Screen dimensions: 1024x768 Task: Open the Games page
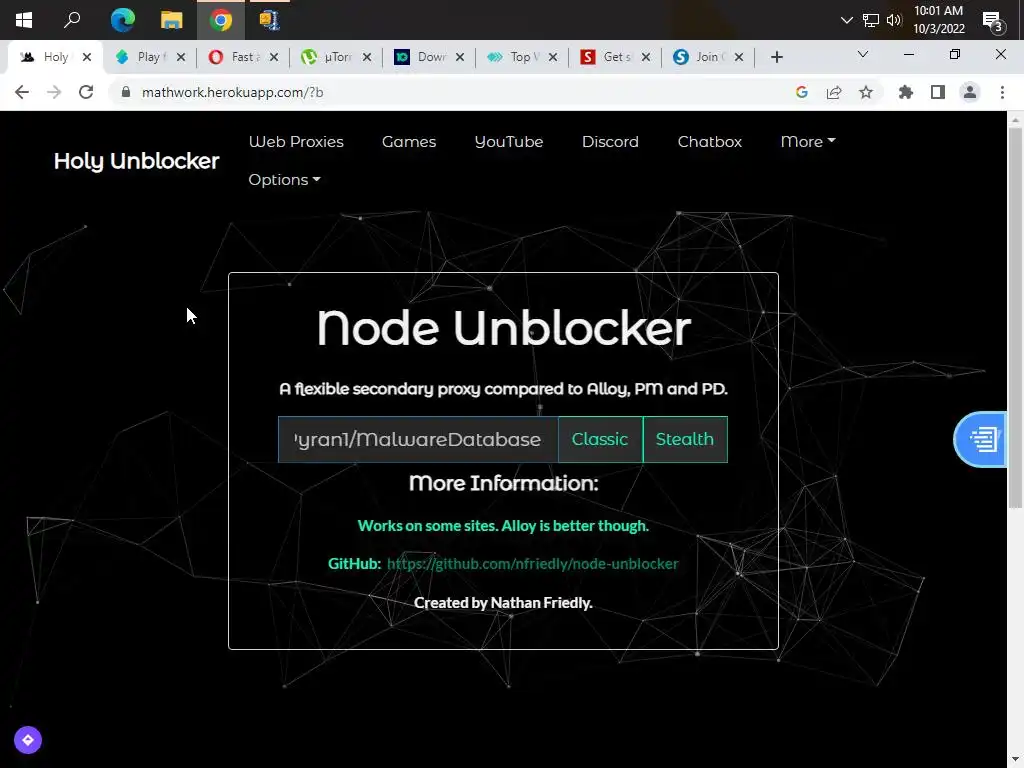point(409,142)
